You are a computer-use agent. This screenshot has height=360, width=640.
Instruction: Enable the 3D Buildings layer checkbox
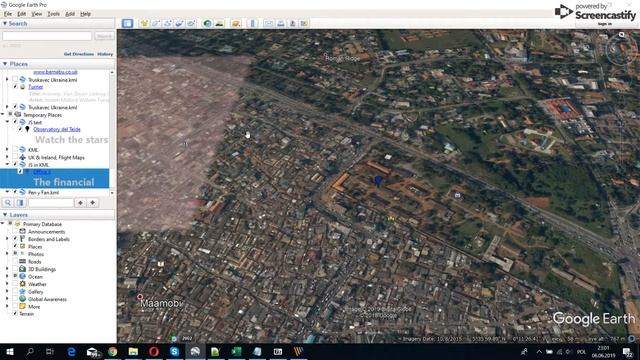coord(15,269)
